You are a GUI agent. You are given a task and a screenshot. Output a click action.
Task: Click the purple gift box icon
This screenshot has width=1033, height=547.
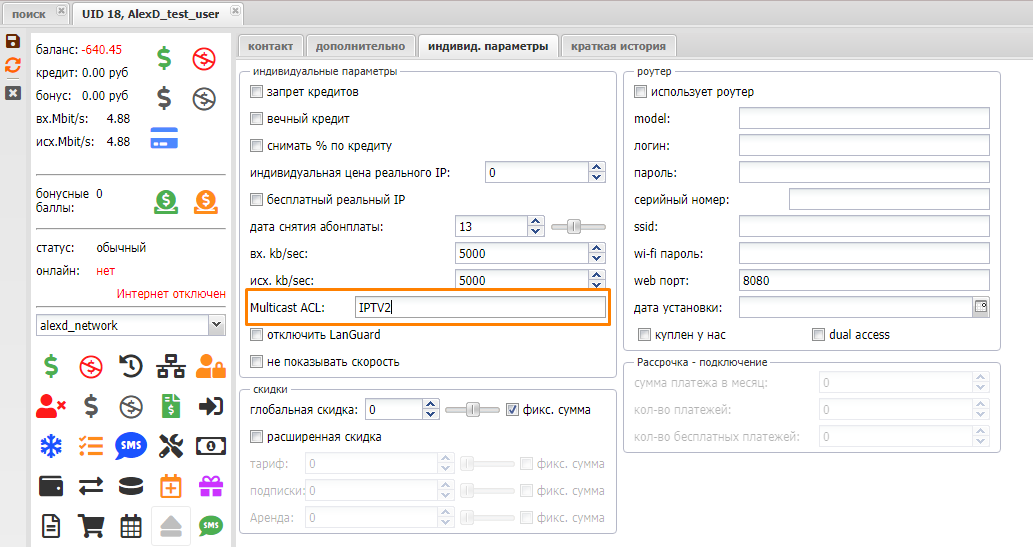211,486
